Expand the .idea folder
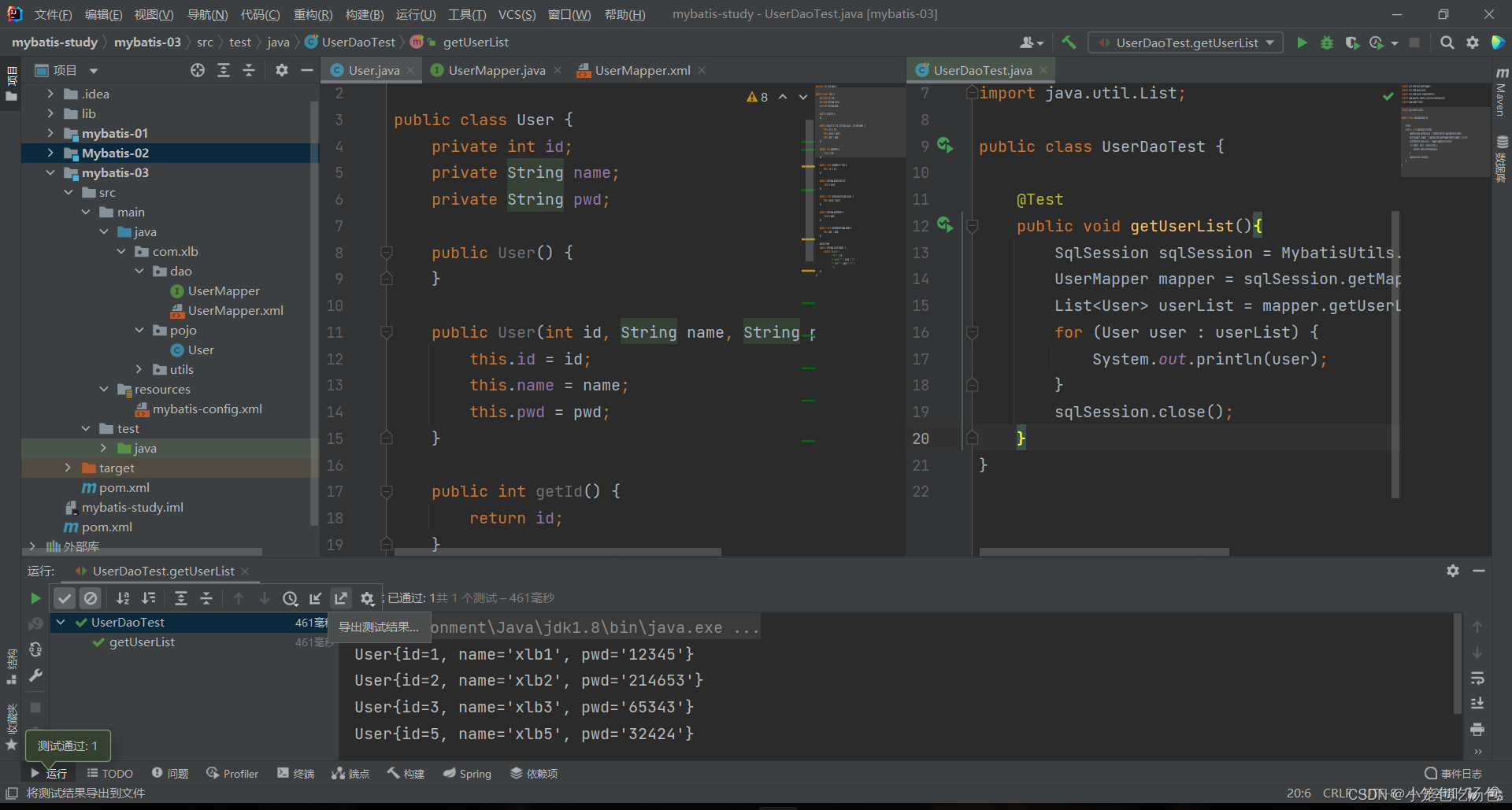The image size is (1512, 810). [50, 94]
